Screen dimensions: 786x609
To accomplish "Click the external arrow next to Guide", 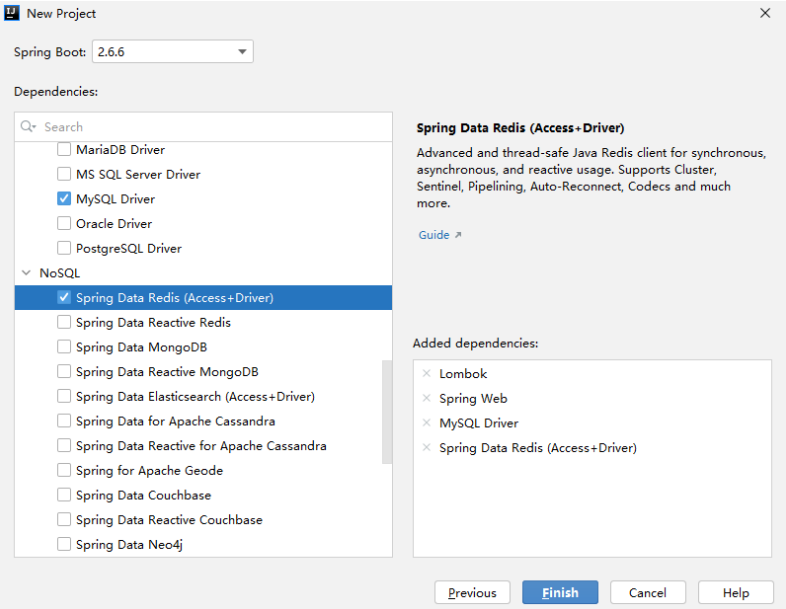I will (x=458, y=235).
